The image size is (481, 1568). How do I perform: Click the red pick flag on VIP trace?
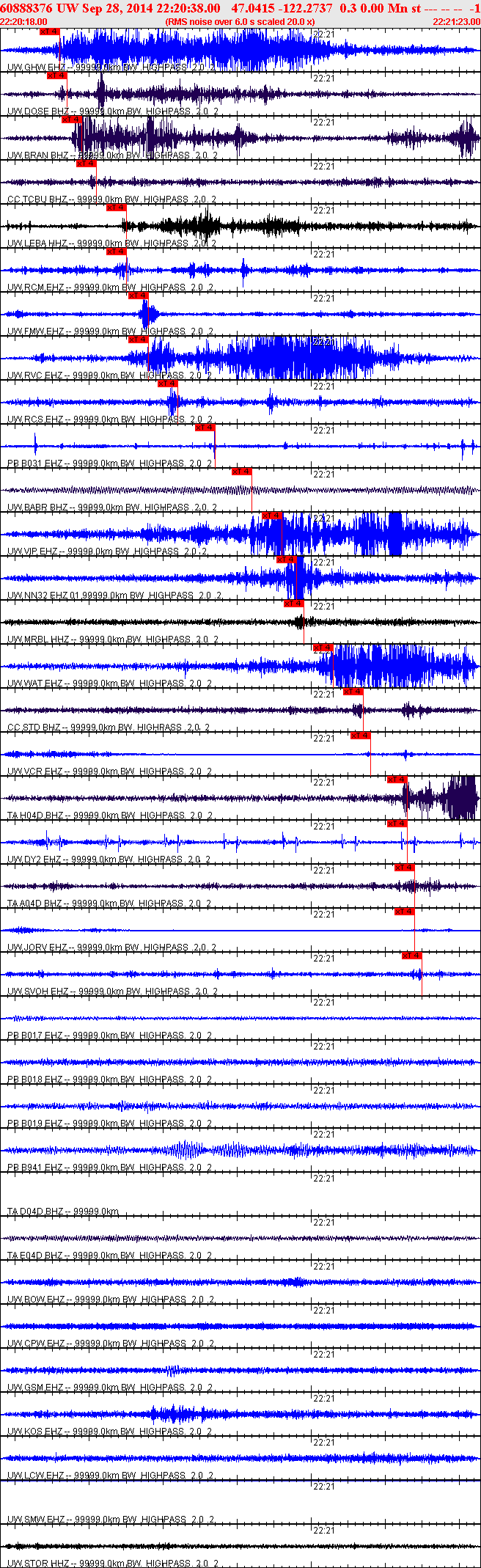click(x=272, y=516)
